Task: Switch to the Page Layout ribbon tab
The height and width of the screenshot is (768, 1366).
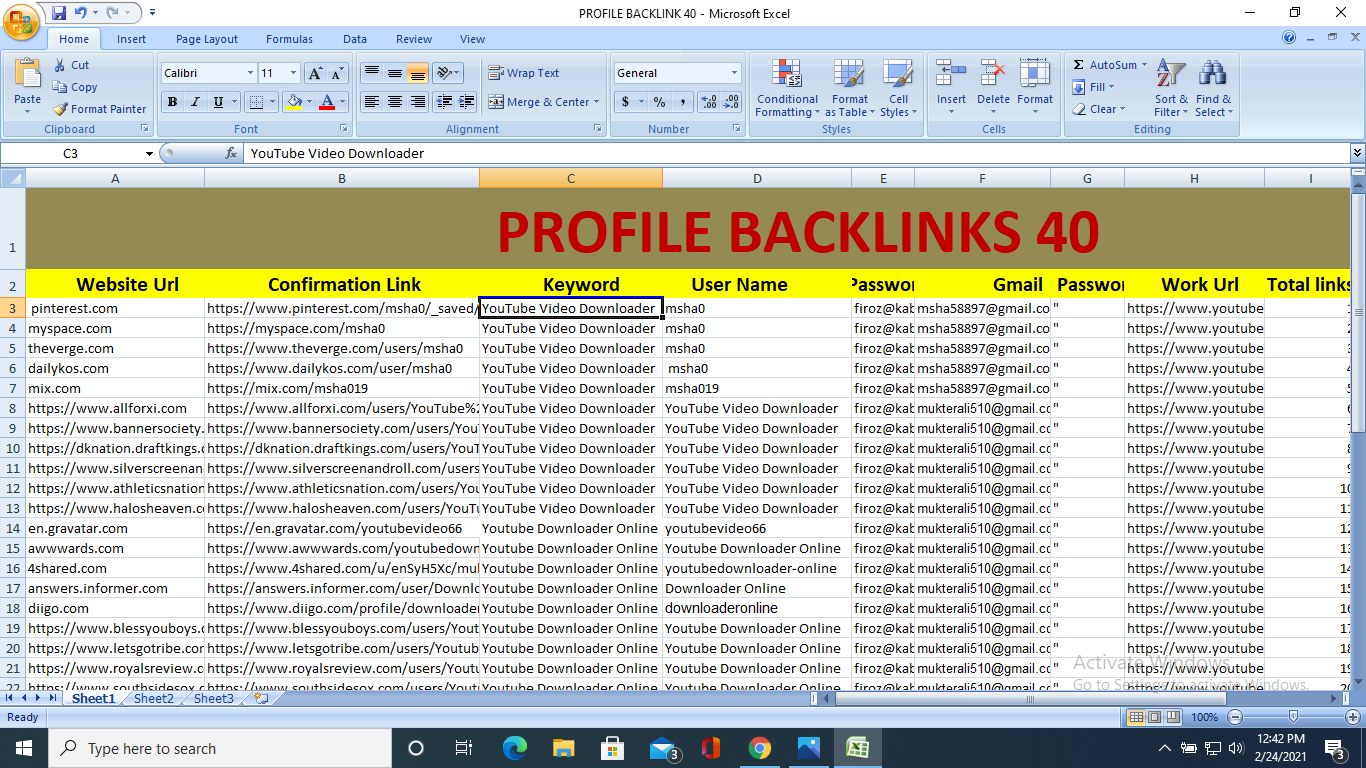Action: pos(207,39)
